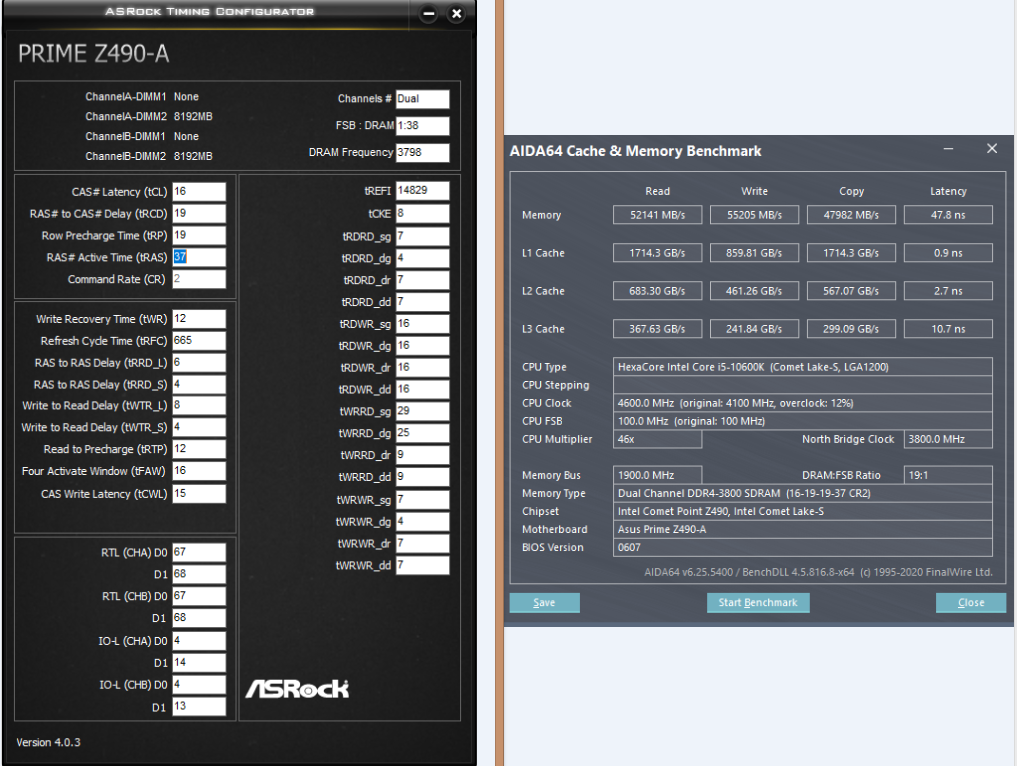Click the Memory Latency result 47.8 ns
Viewport: 1017px width, 766px height.
[948, 215]
